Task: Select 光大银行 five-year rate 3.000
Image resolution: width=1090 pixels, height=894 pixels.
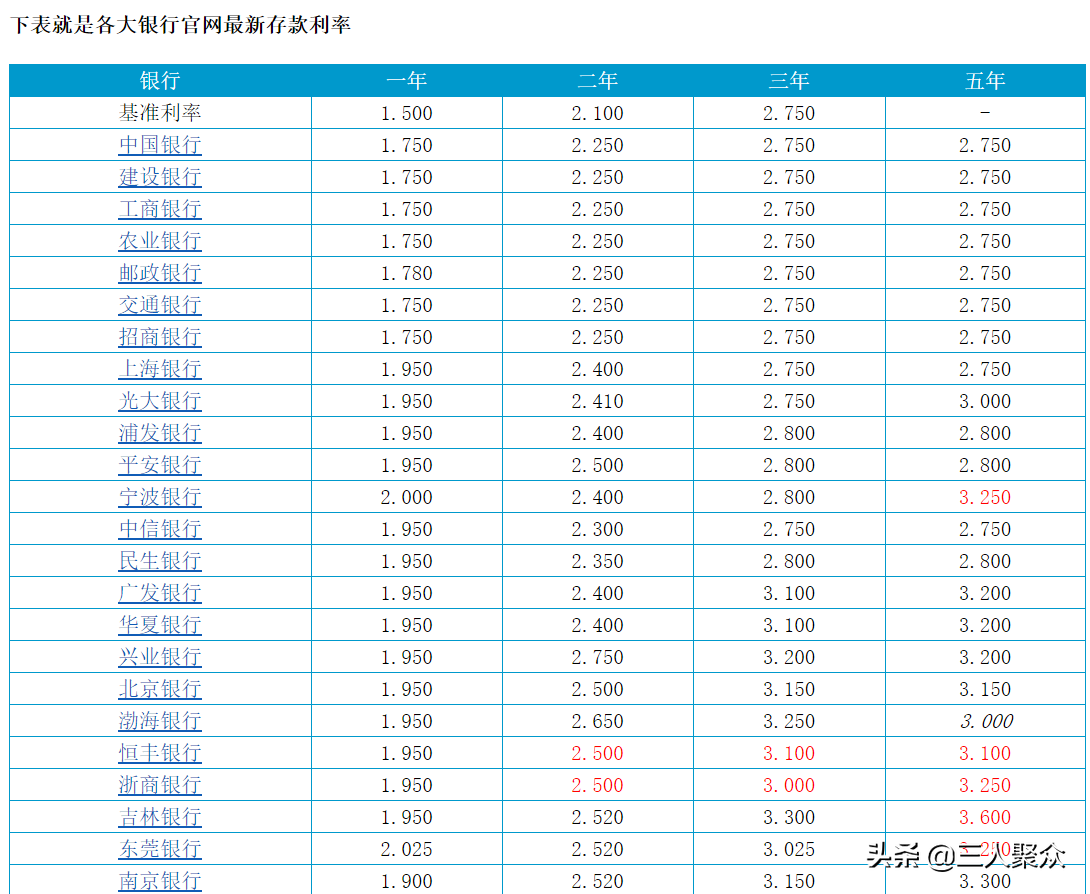Action: tap(985, 400)
